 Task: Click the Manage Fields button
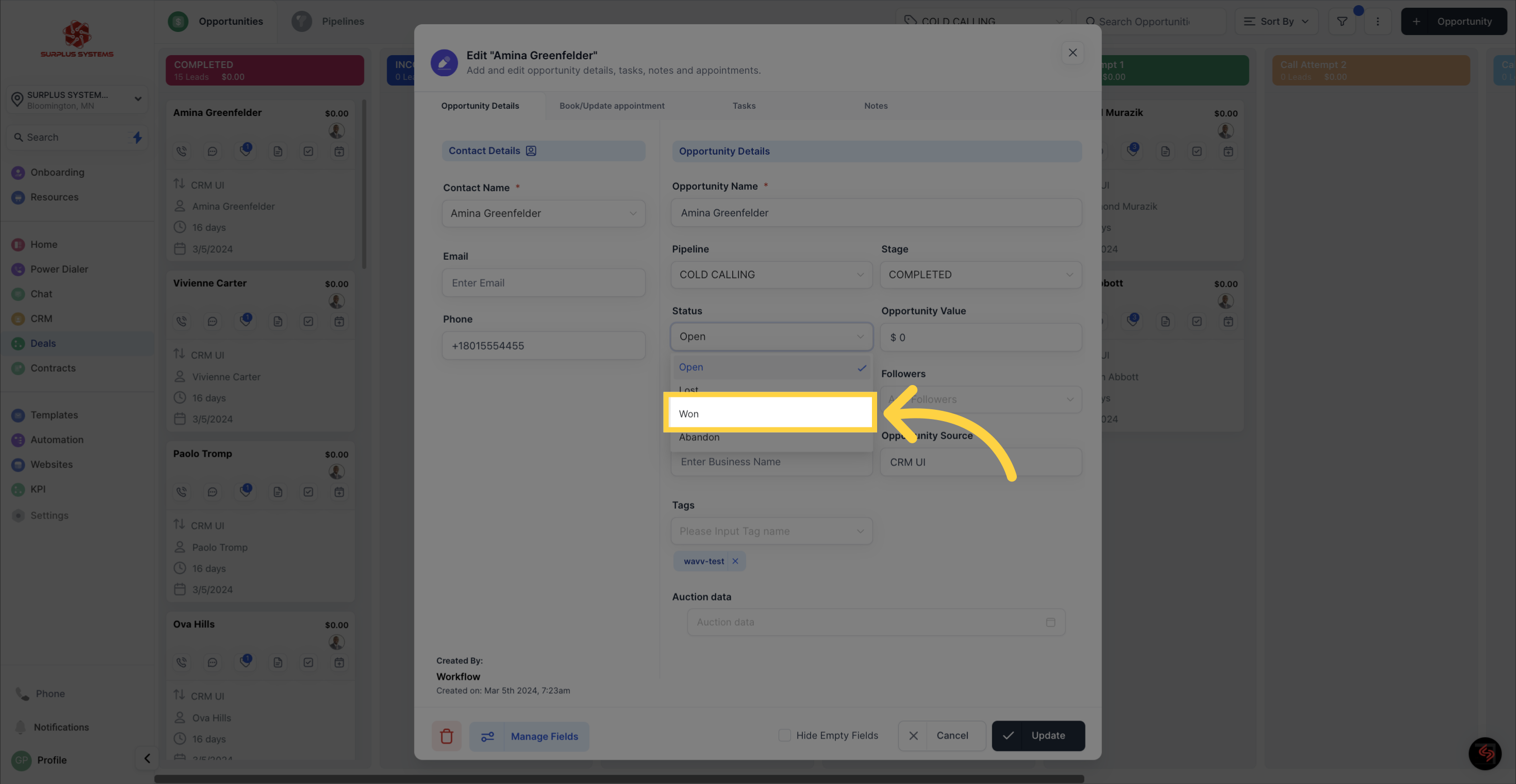tap(529, 737)
